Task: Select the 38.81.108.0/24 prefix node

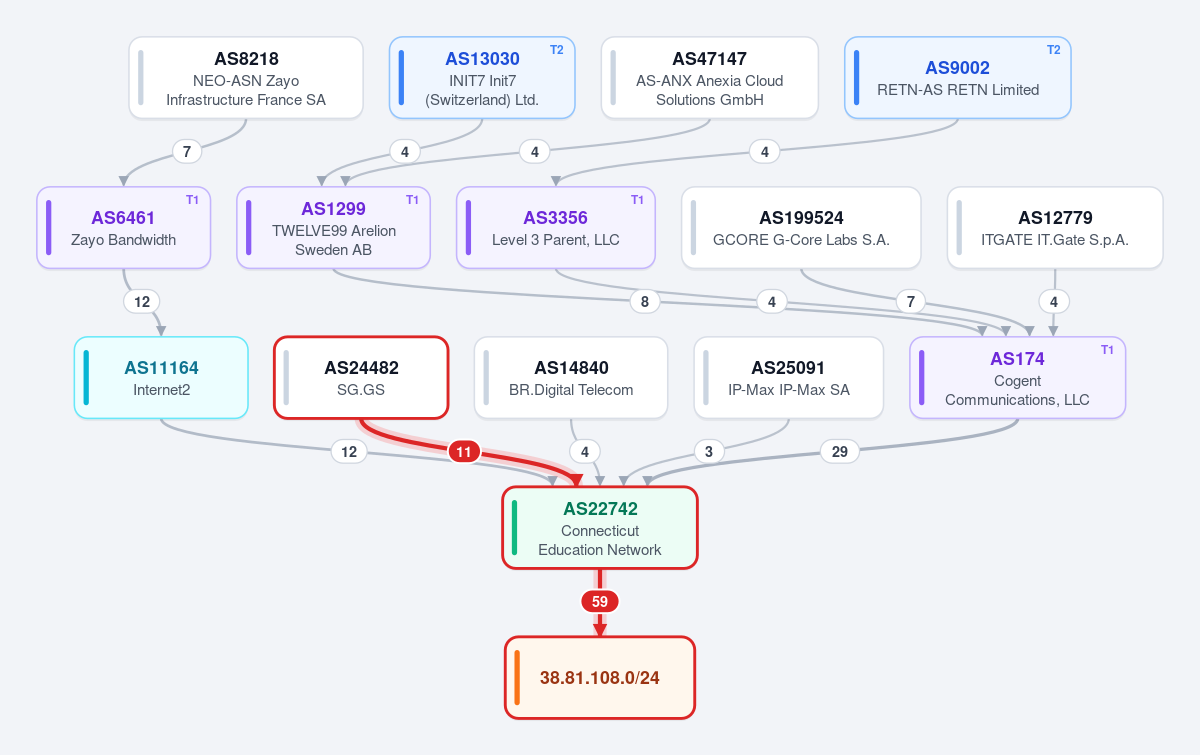Action: [x=600, y=678]
